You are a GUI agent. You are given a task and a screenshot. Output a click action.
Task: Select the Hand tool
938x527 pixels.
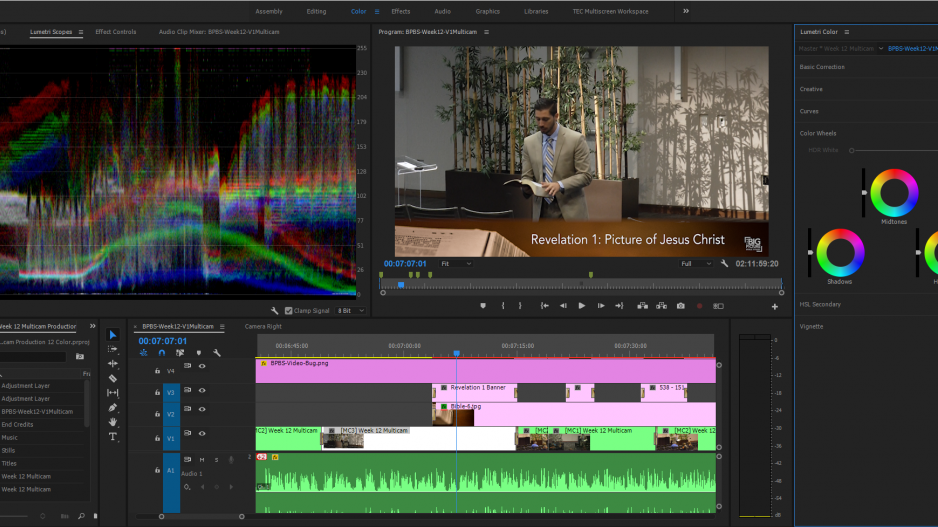[x=112, y=422]
